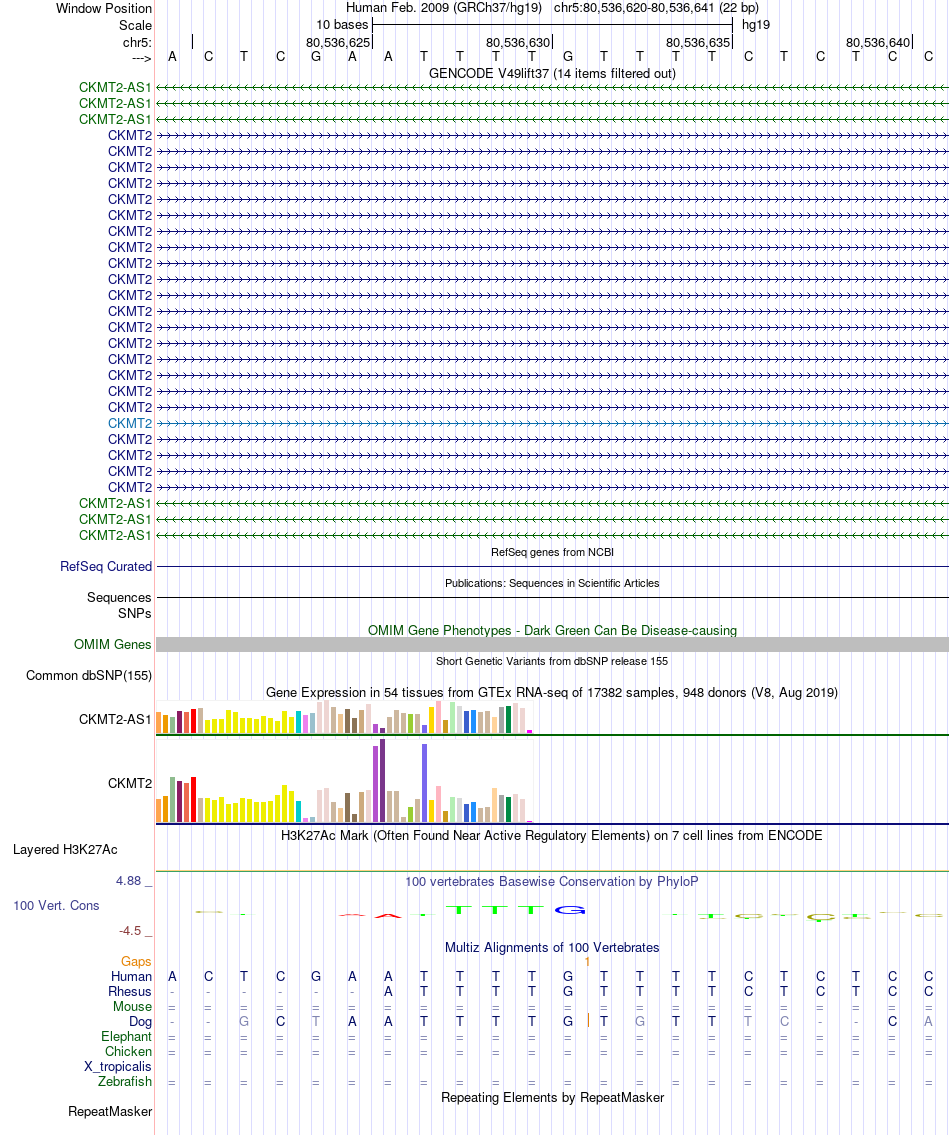Viewport: 950px width, 1135px height.
Task: Select the Human alignment row label
Action: (x=131, y=976)
